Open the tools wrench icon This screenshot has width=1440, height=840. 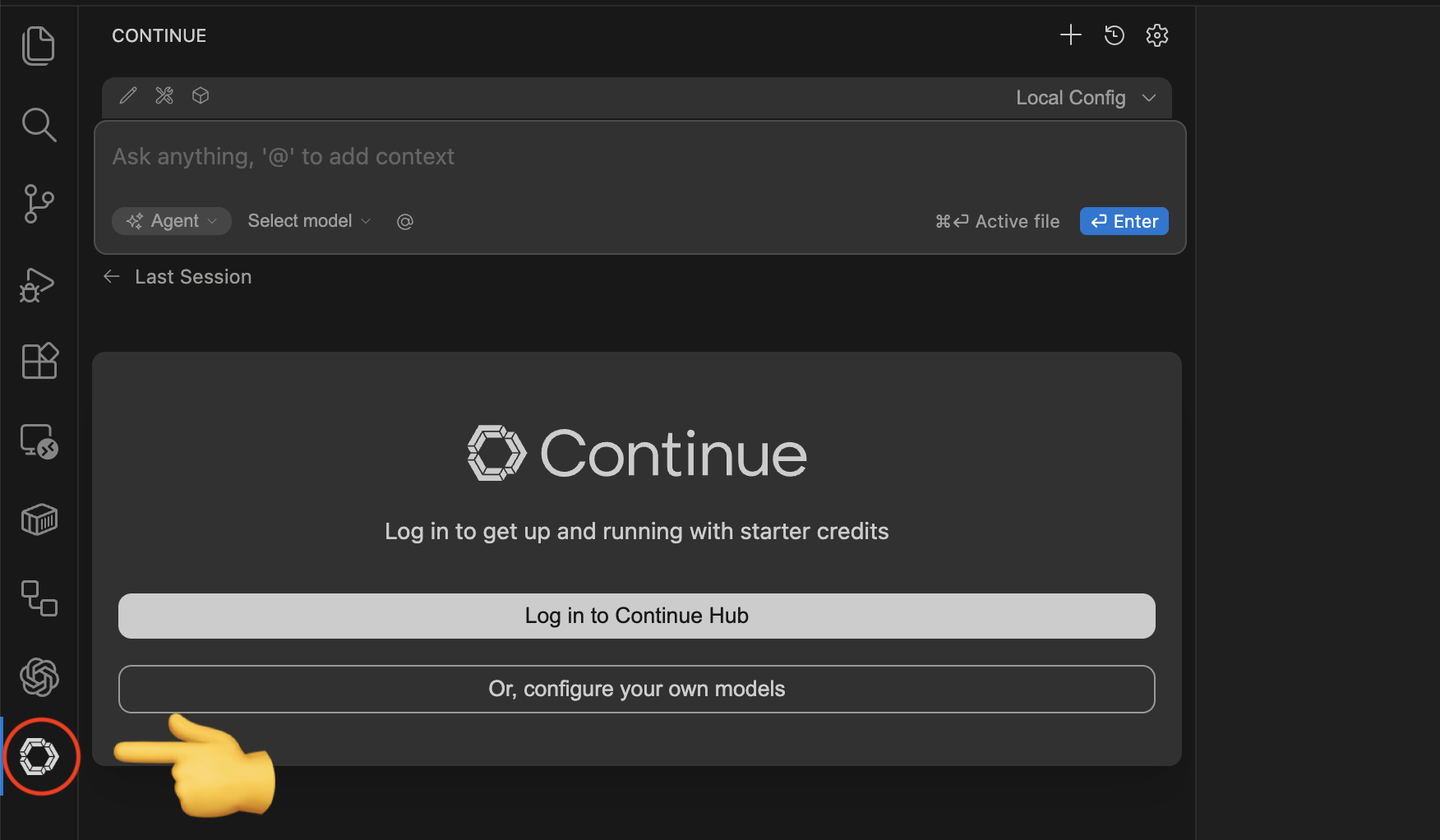(164, 96)
